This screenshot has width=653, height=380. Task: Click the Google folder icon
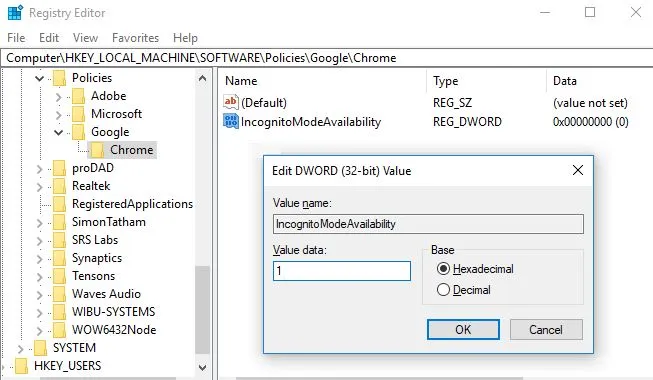tap(78, 132)
